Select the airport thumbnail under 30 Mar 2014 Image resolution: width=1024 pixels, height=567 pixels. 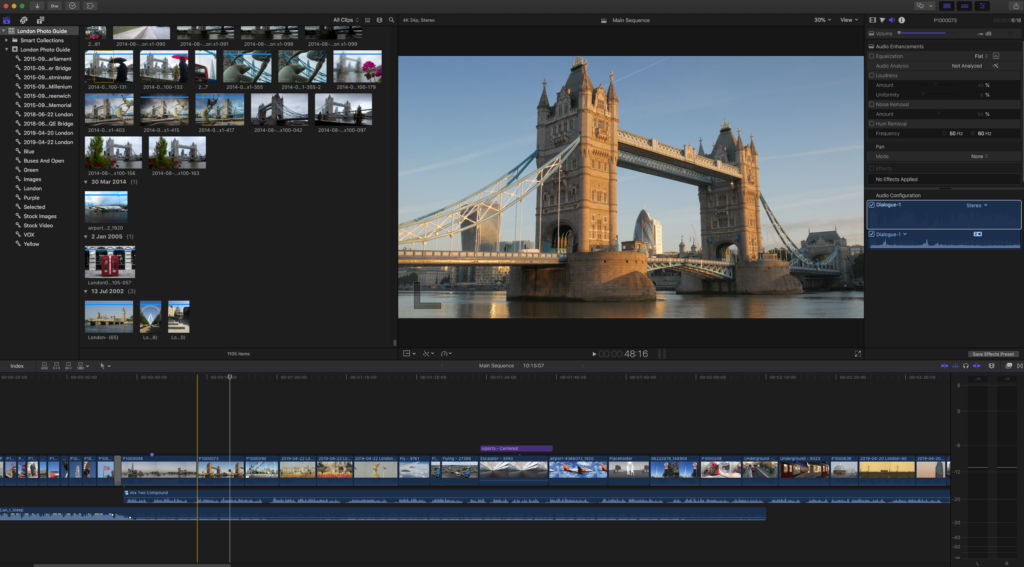tap(106, 208)
